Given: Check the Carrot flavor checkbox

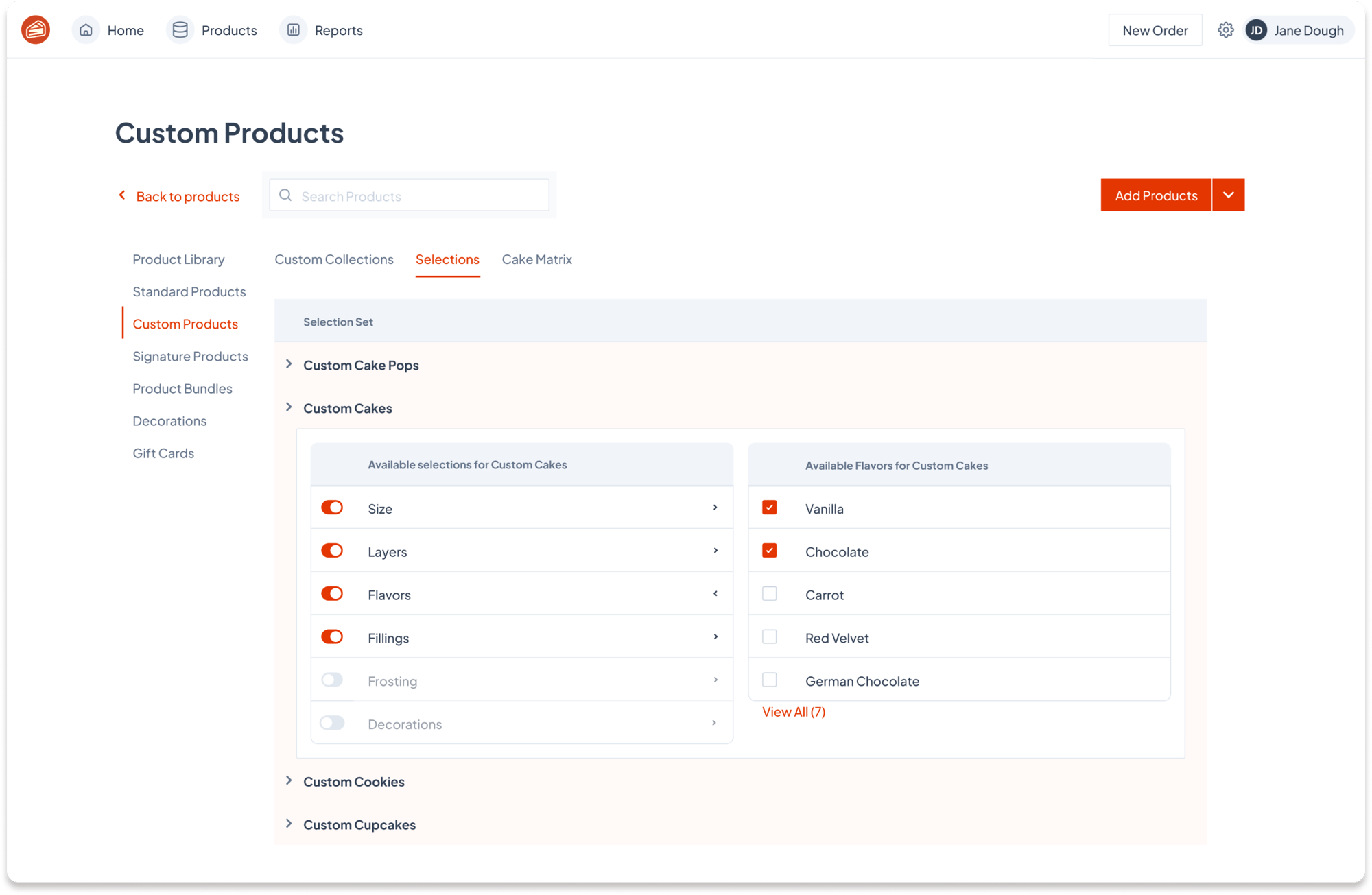Looking at the screenshot, I should click(769, 594).
